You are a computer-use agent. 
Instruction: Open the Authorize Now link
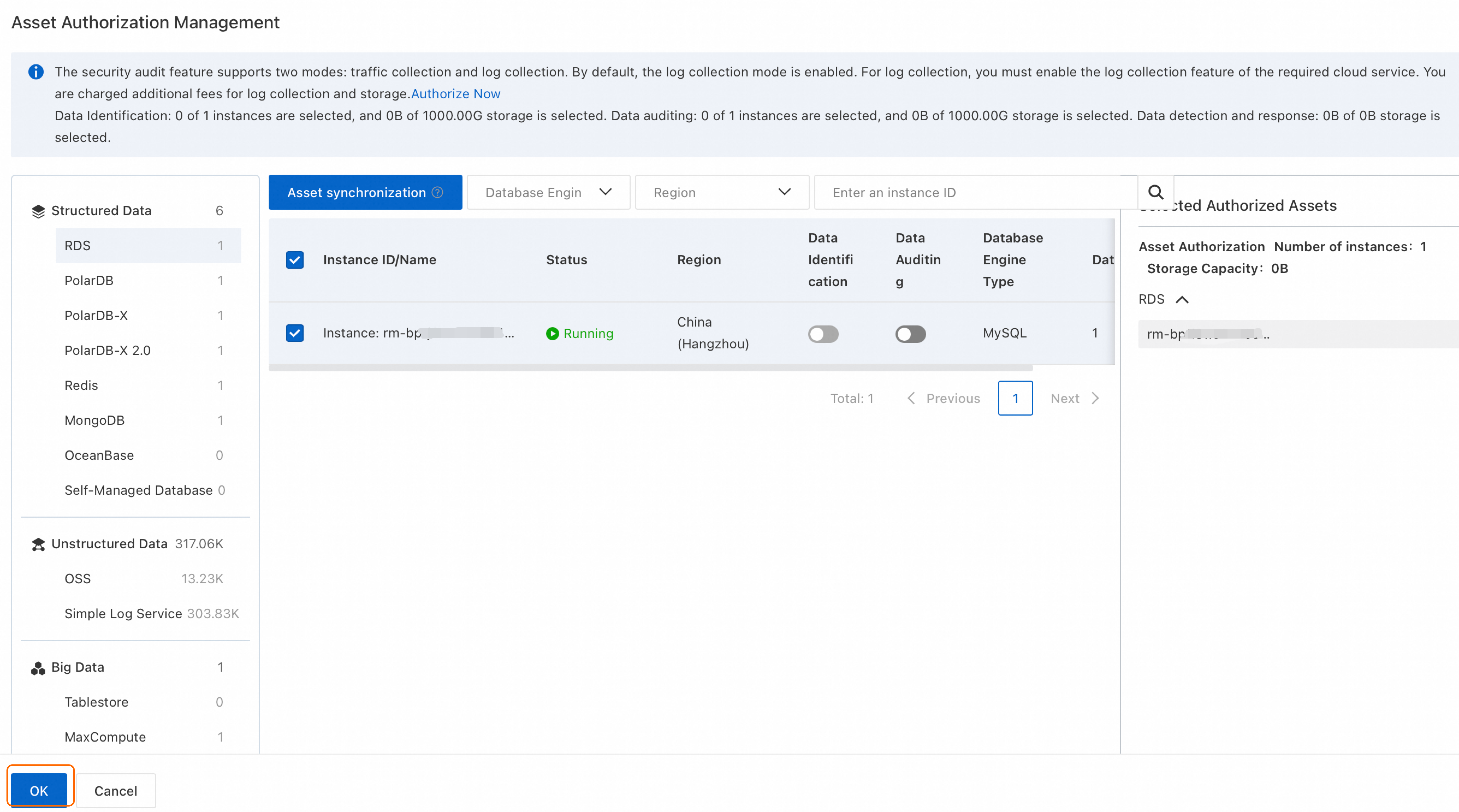[x=455, y=94]
